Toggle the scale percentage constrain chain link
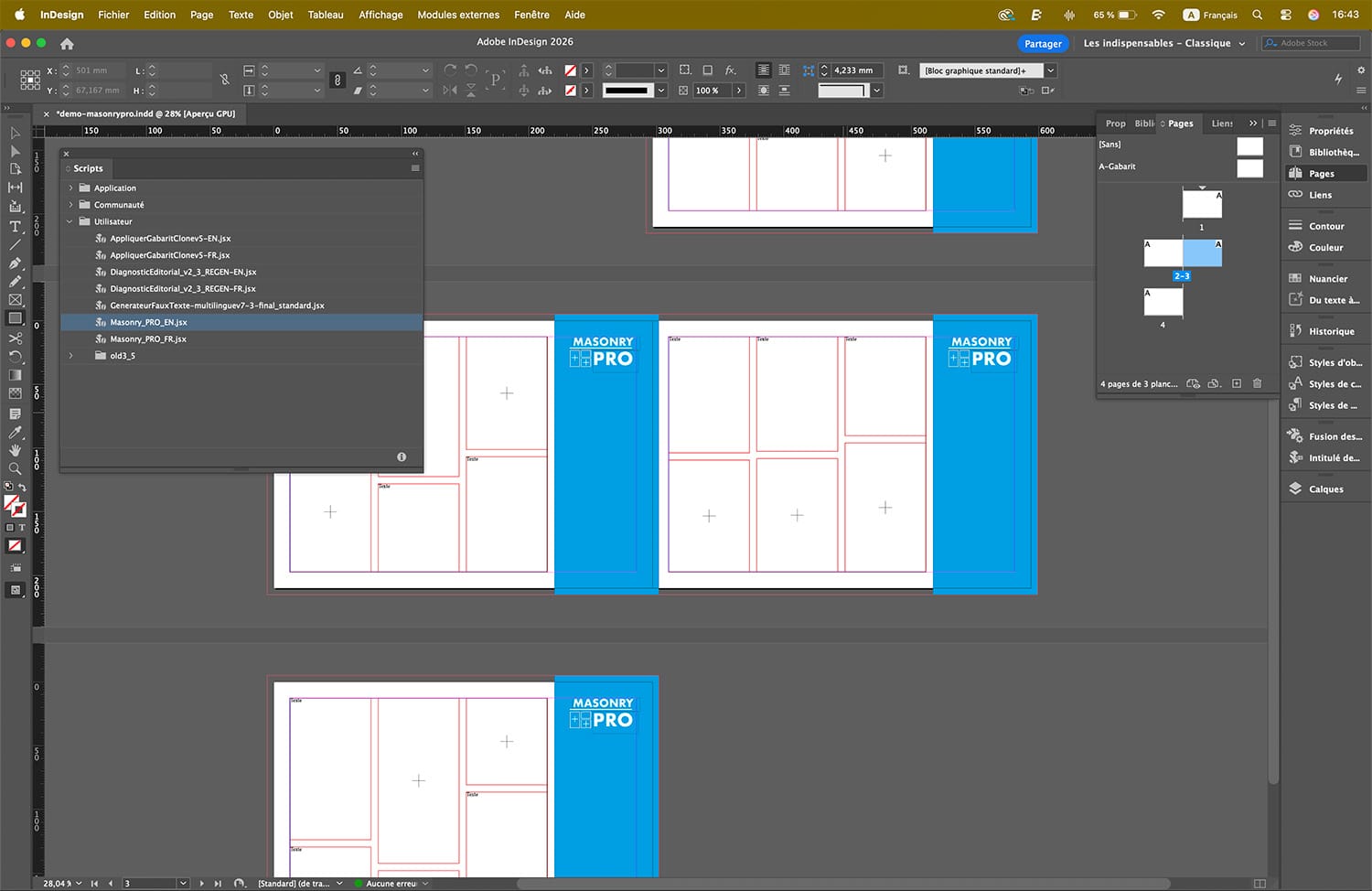Viewport: 1372px width, 891px height. click(x=338, y=81)
